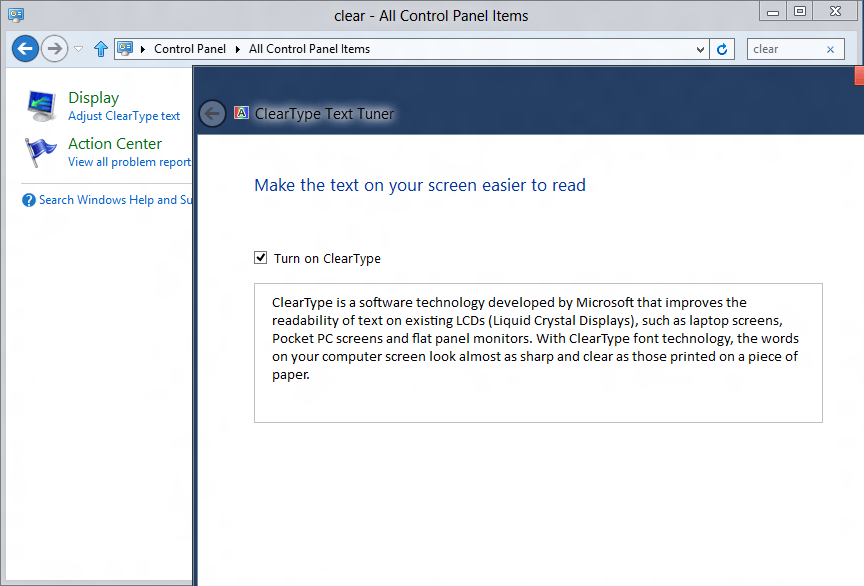The image size is (864, 586).
Task: Click the address bar Control Panel icon
Action: point(126,49)
